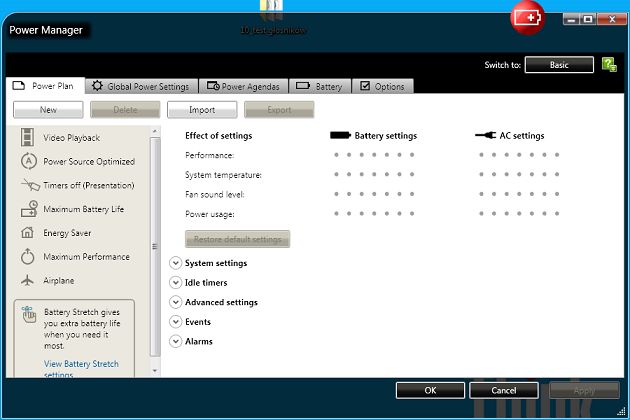Click the Power Source Optimized icon
The width and height of the screenshot is (630, 420).
tap(29, 161)
